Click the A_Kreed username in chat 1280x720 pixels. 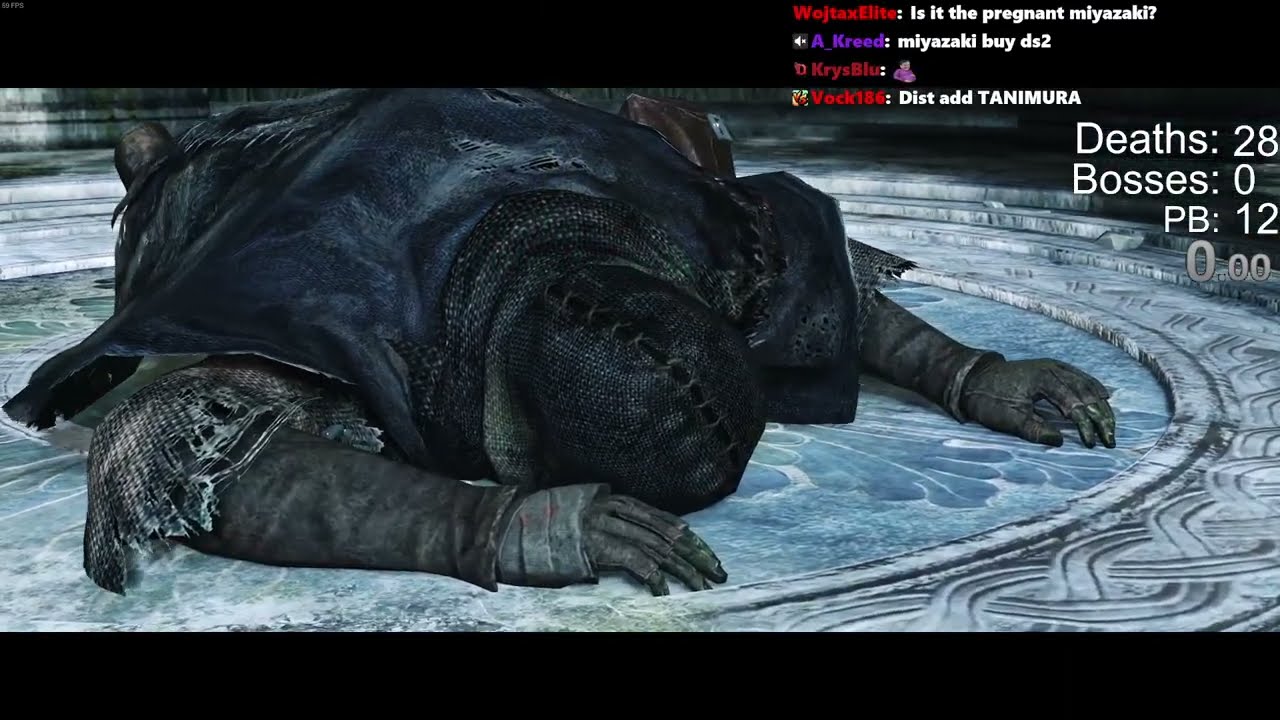[x=847, y=42]
